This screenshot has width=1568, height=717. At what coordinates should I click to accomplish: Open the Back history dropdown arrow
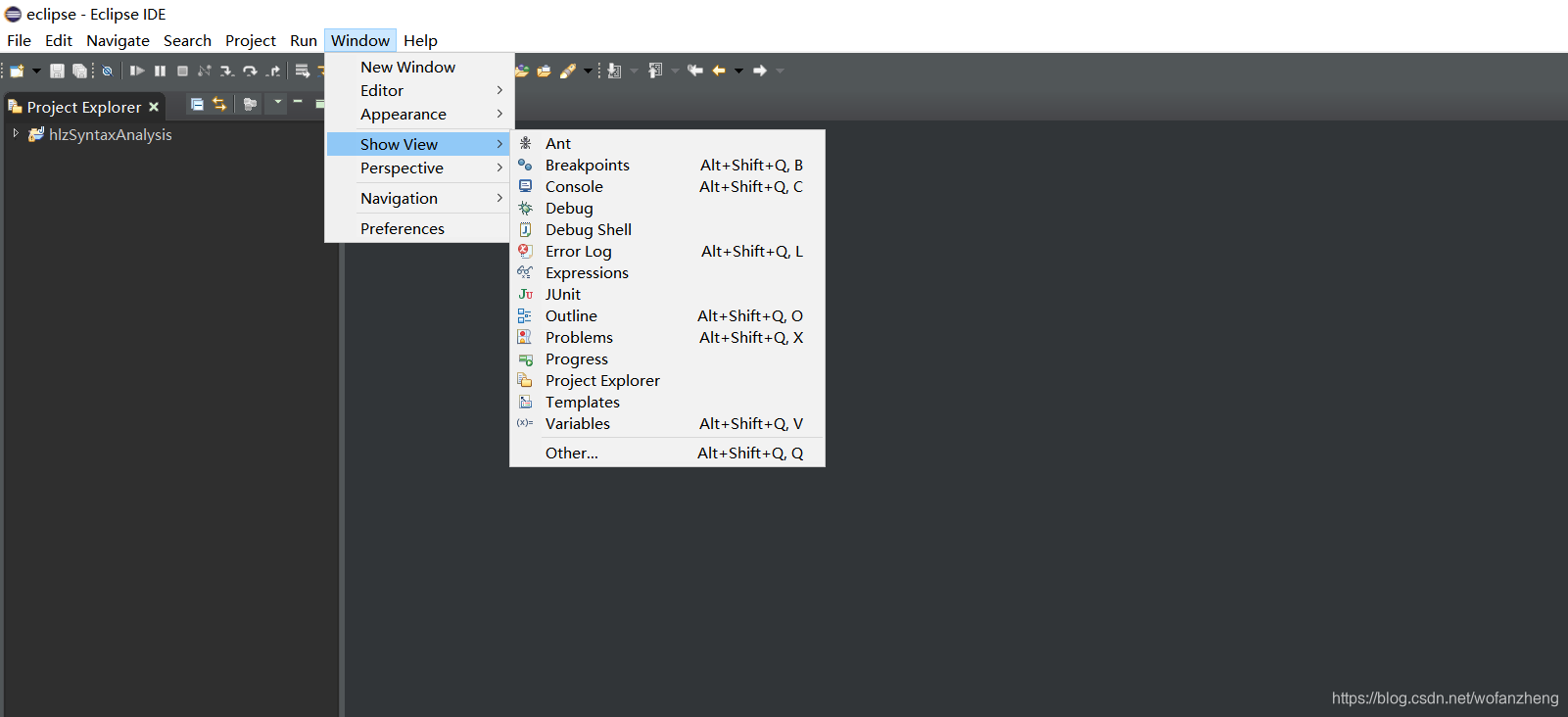click(738, 71)
